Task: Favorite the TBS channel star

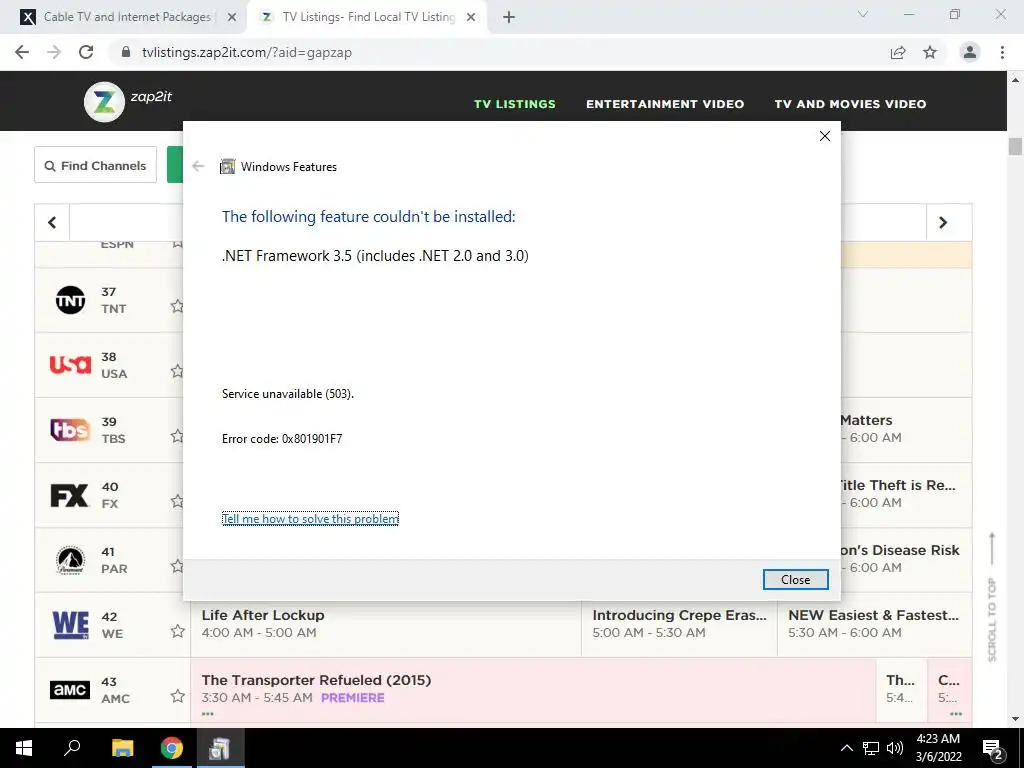Action: click(177, 436)
